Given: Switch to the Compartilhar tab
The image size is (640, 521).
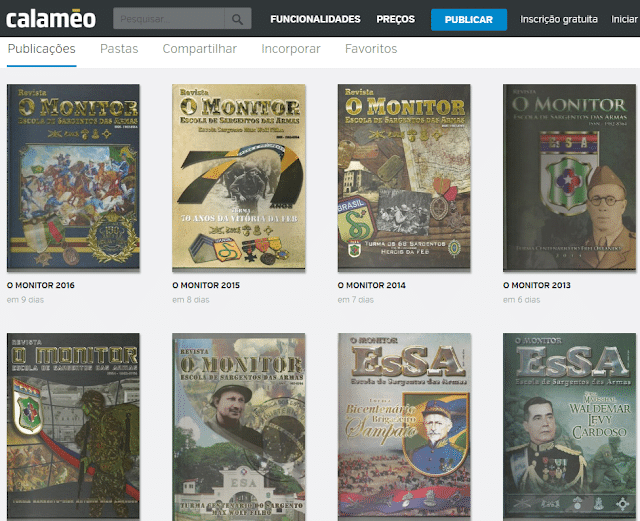Looking at the screenshot, I should [x=200, y=49].
